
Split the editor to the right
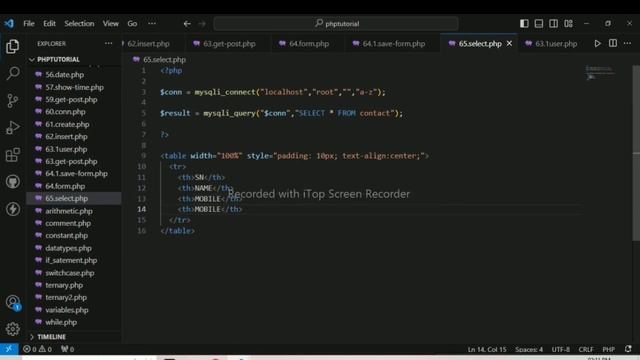pyautogui.click(x=613, y=43)
